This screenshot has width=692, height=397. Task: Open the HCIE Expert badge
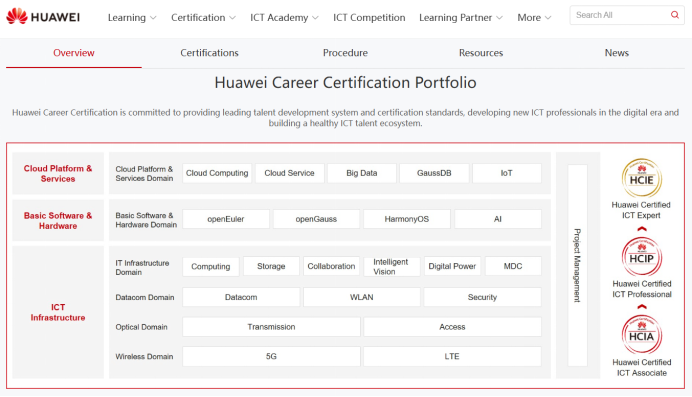(642, 178)
